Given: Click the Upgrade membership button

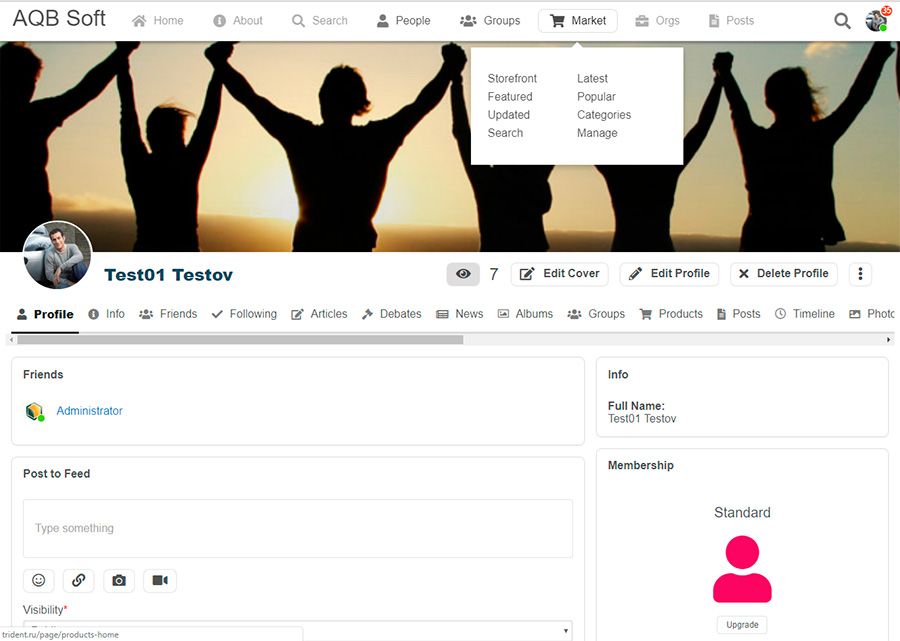Looking at the screenshot, I should 742,625.
